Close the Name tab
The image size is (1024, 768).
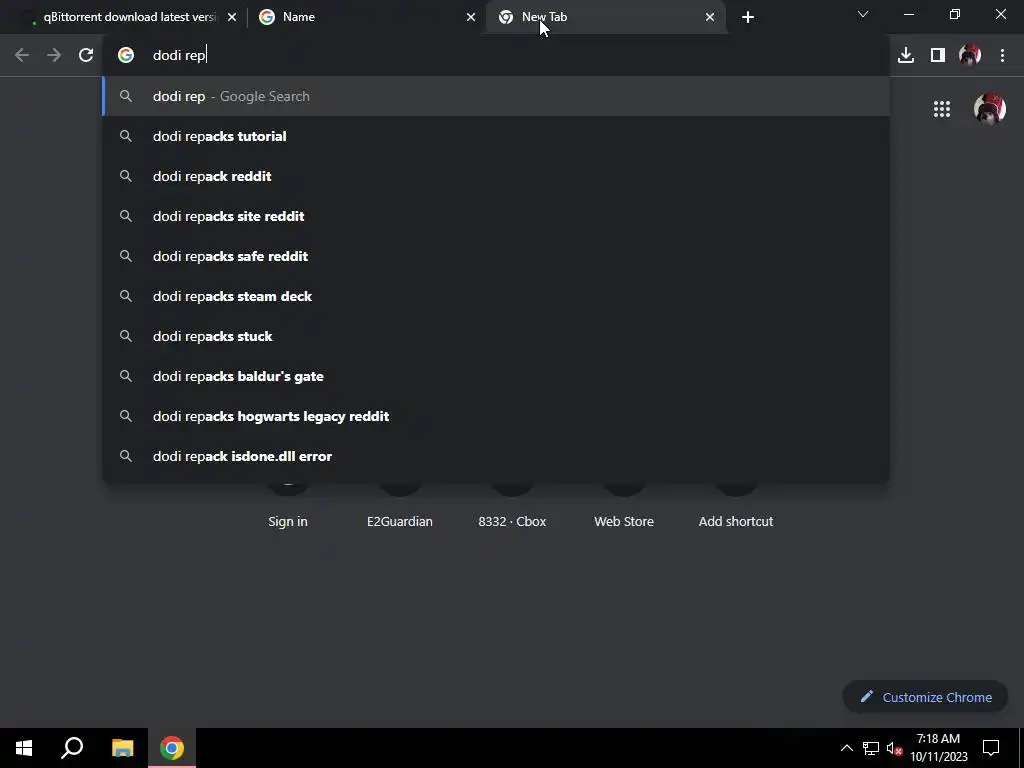point(471,17)
